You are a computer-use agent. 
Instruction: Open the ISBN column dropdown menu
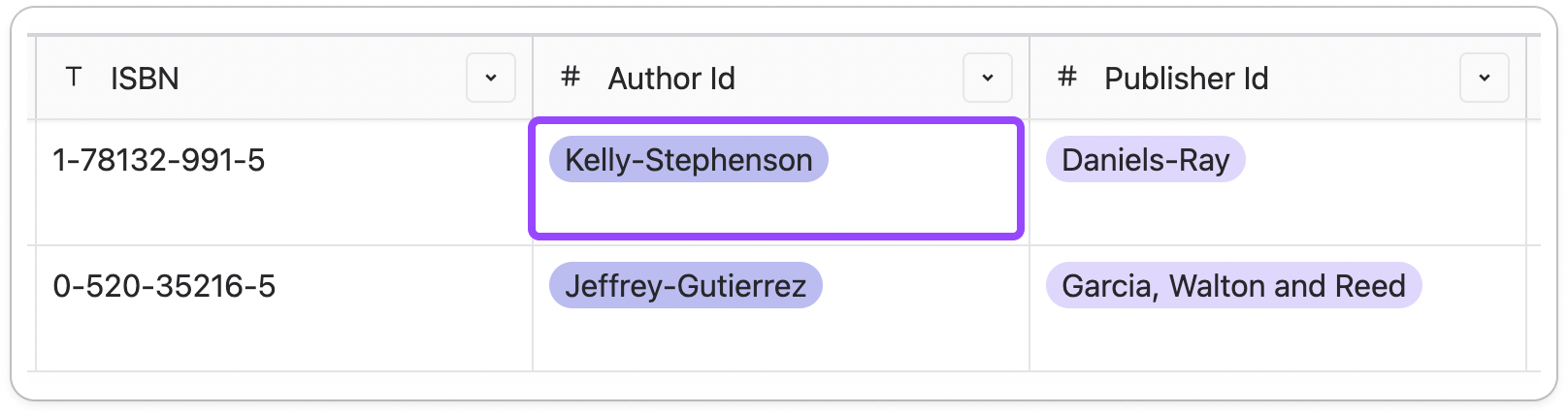[491, 78]
